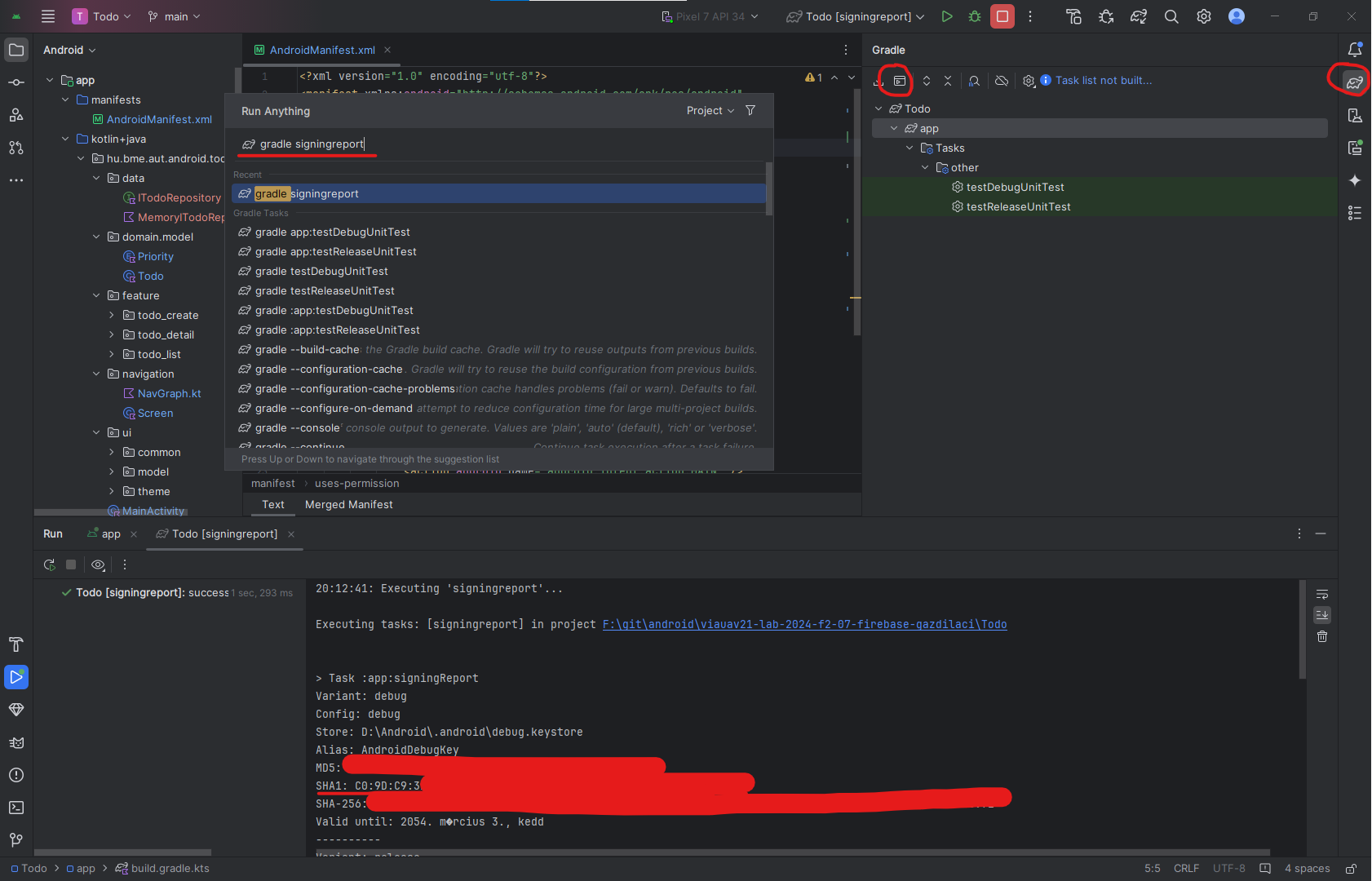Open the main hamburger menu
The height and width of the screenshot is (881, 1372).
click(48, 16)
